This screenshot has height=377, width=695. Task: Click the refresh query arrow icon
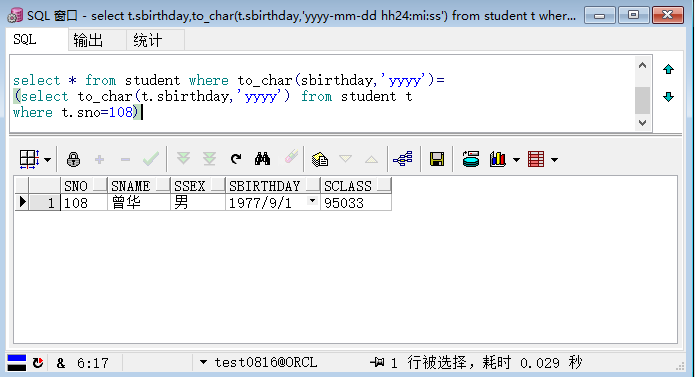point(236,159)
